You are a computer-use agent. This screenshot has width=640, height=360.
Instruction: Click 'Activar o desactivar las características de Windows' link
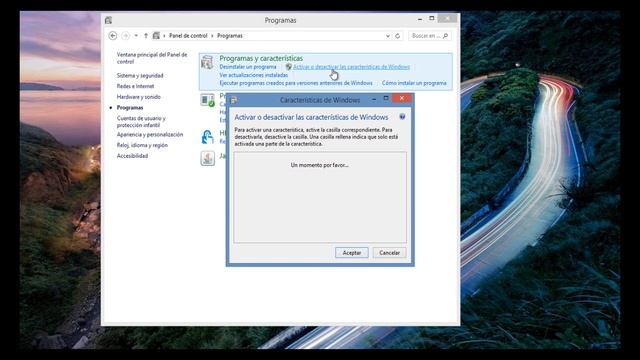(x=351, y=67)
